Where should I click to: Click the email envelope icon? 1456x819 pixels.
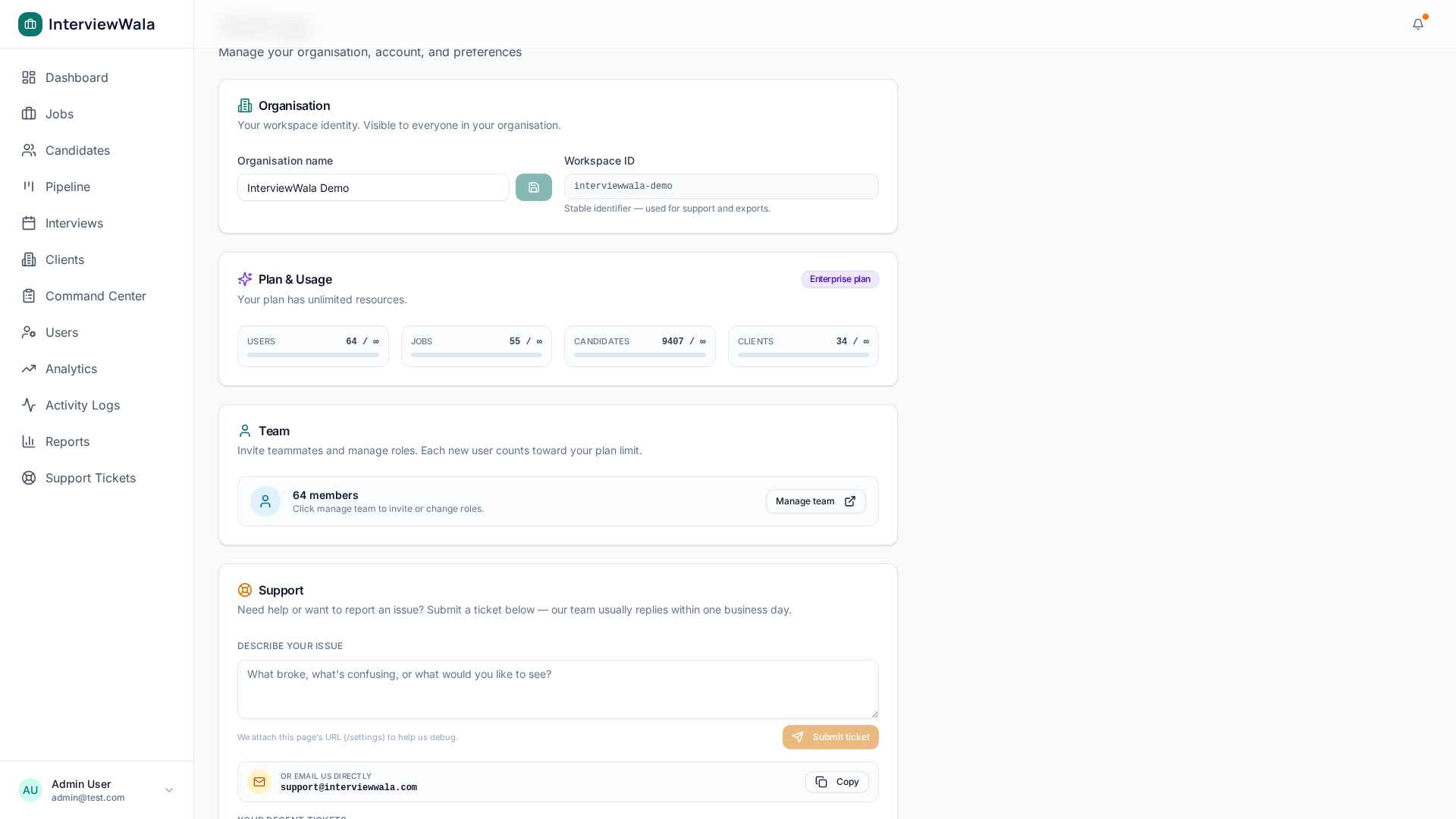[259, 782]
